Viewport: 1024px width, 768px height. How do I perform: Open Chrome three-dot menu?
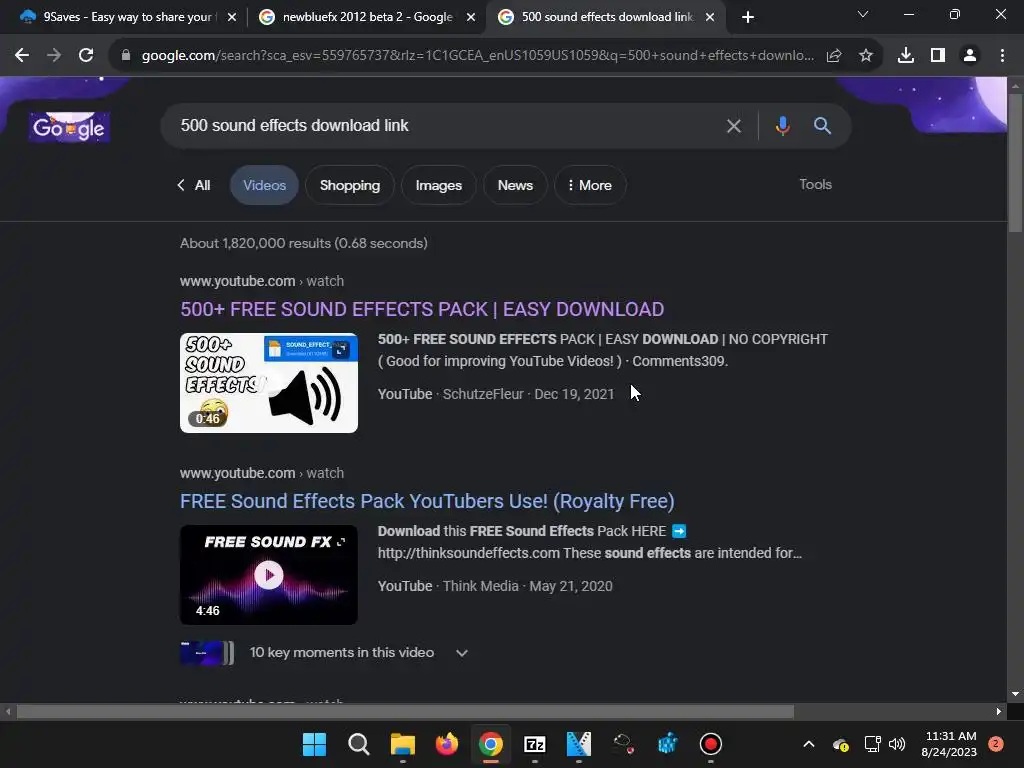click(1002, 56)
